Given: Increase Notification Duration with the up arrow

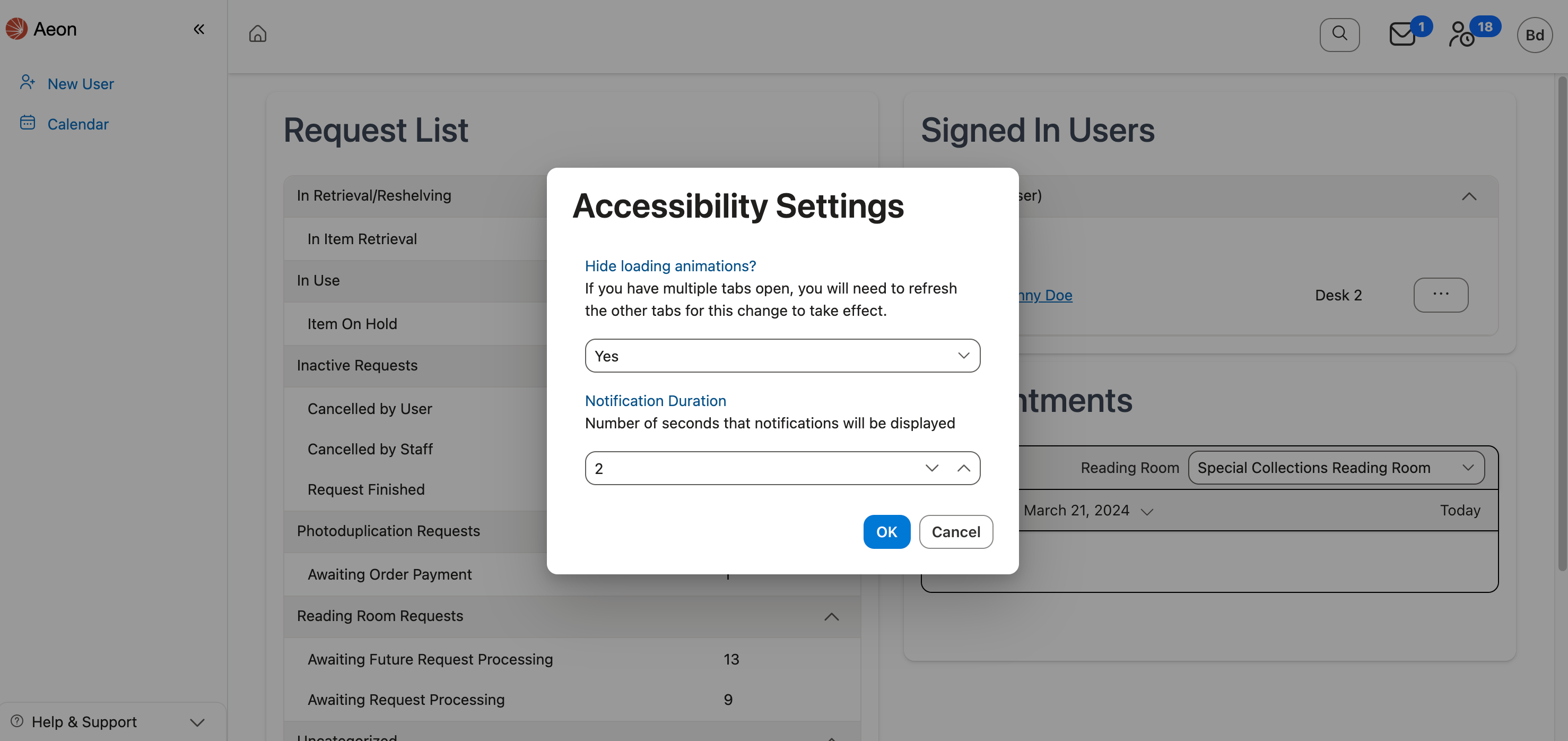Looking at the screenshot, I should point(964,468).
